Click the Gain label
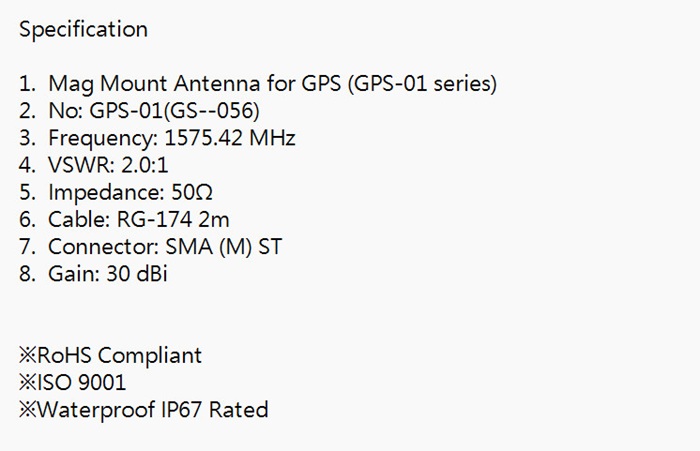 point(72,273)
